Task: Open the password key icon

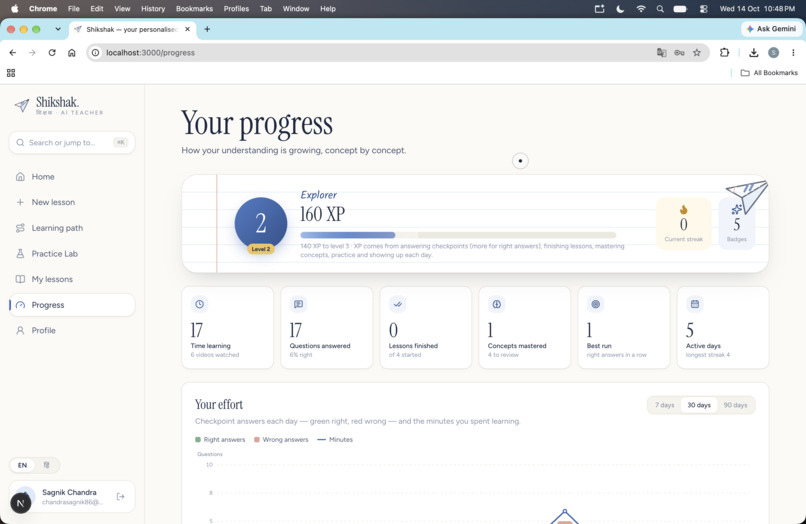Action: (679, 52)
